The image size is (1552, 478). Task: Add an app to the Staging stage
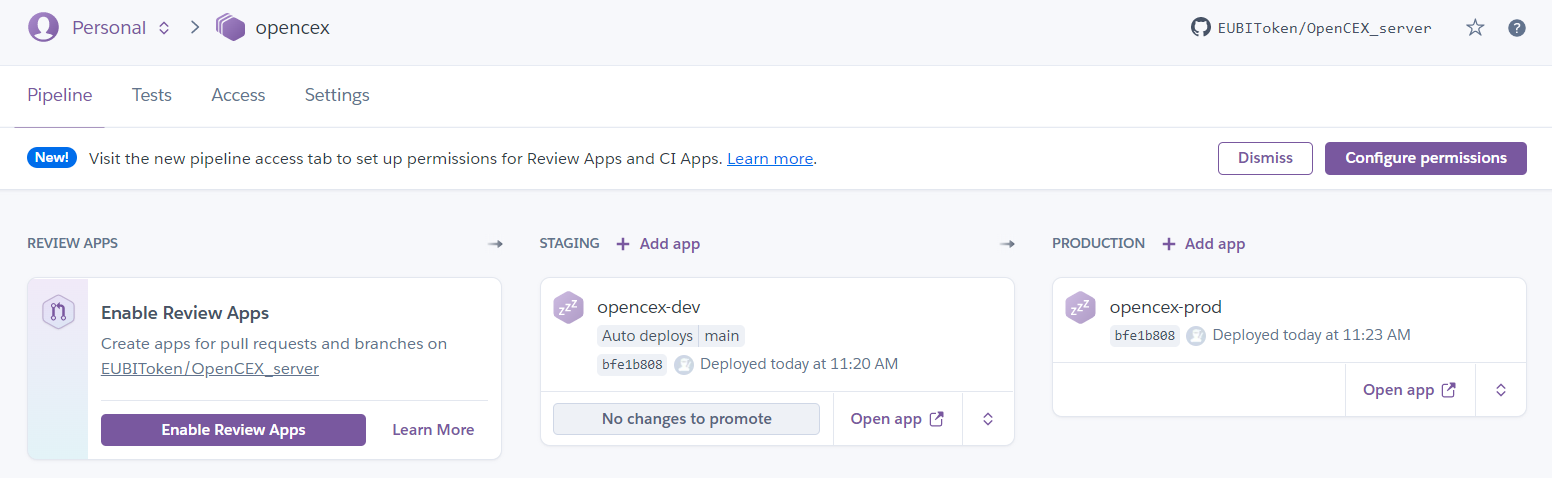(658, 244)
